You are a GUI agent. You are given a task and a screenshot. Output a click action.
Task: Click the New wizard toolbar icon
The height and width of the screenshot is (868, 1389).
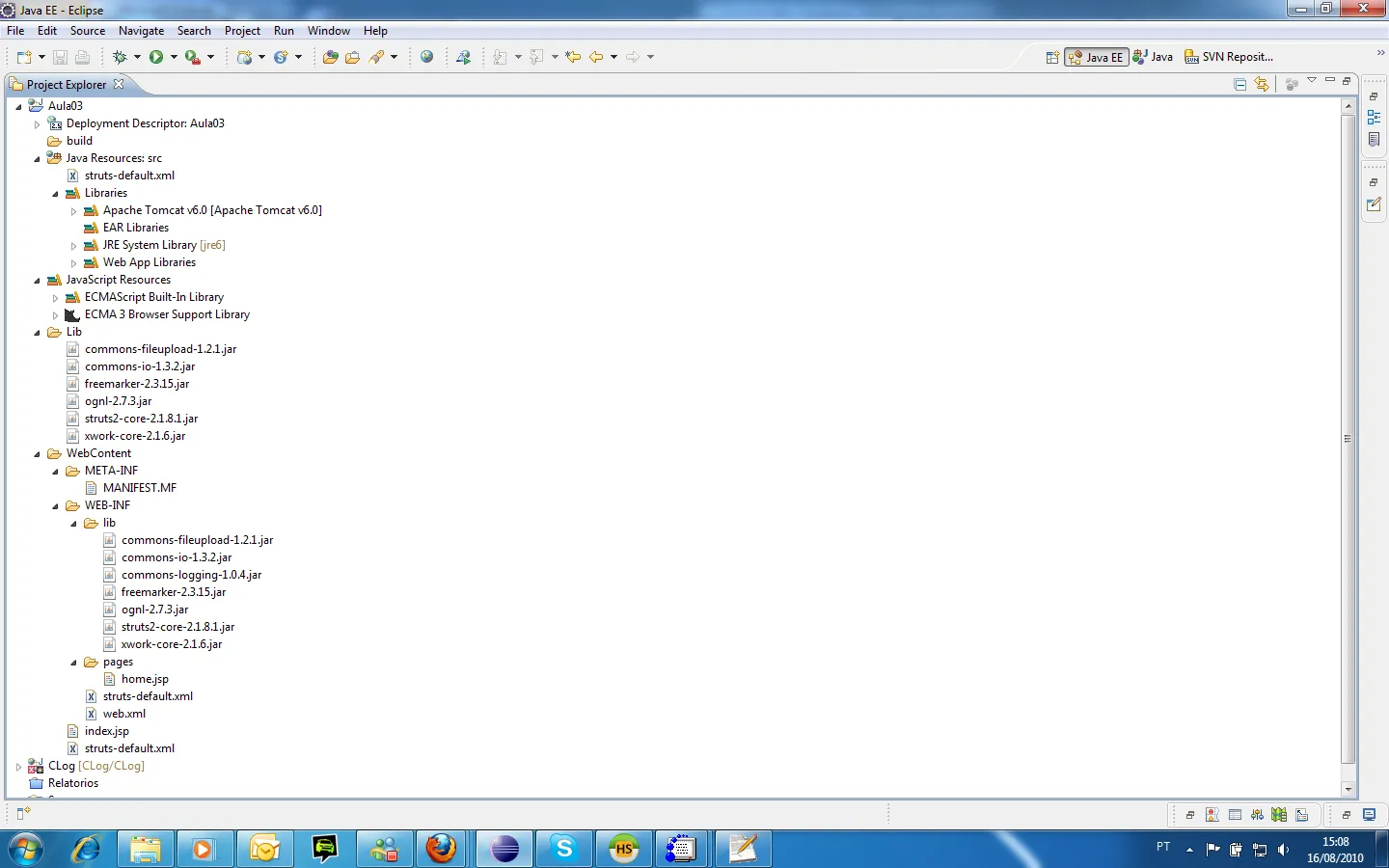pyautogui.click(x=24, y=57)
